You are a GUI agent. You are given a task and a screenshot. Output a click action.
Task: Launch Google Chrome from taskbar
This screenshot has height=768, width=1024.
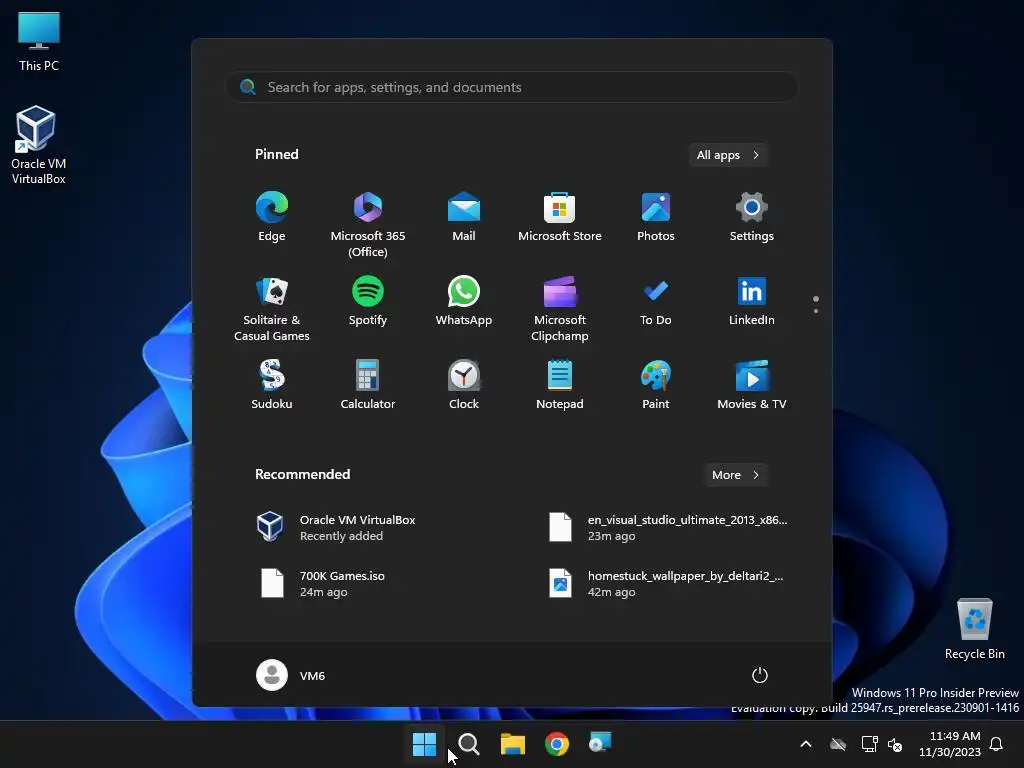(557, 744)
